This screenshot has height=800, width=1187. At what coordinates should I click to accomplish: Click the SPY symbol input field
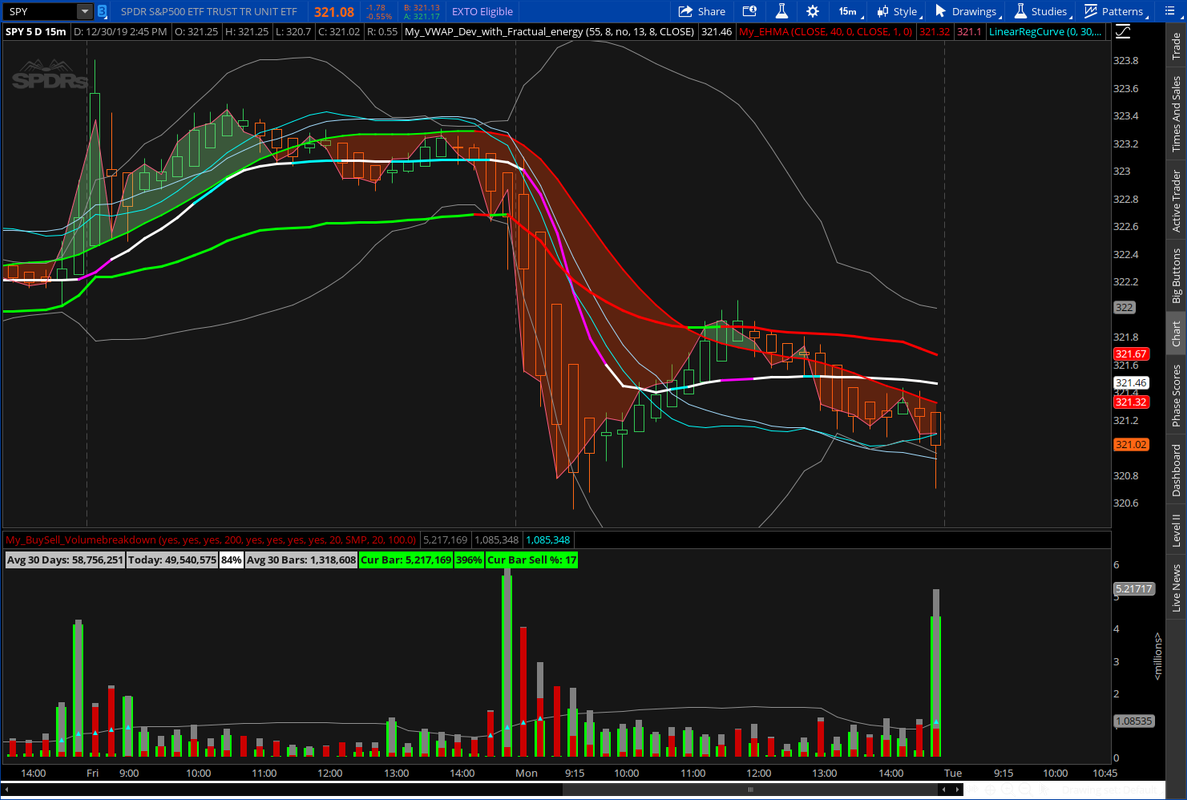(39, 11)
